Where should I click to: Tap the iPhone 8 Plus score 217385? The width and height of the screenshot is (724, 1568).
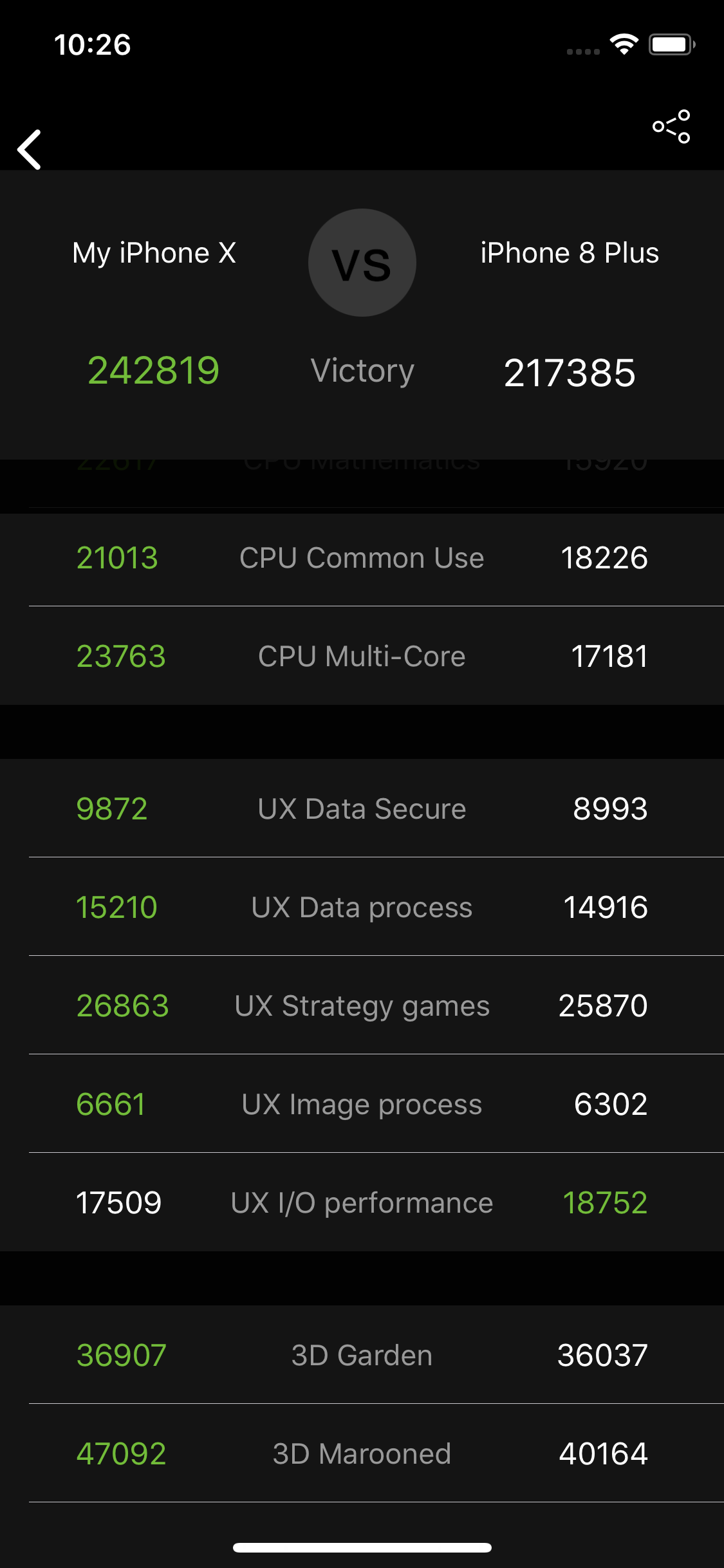[570, 373]
